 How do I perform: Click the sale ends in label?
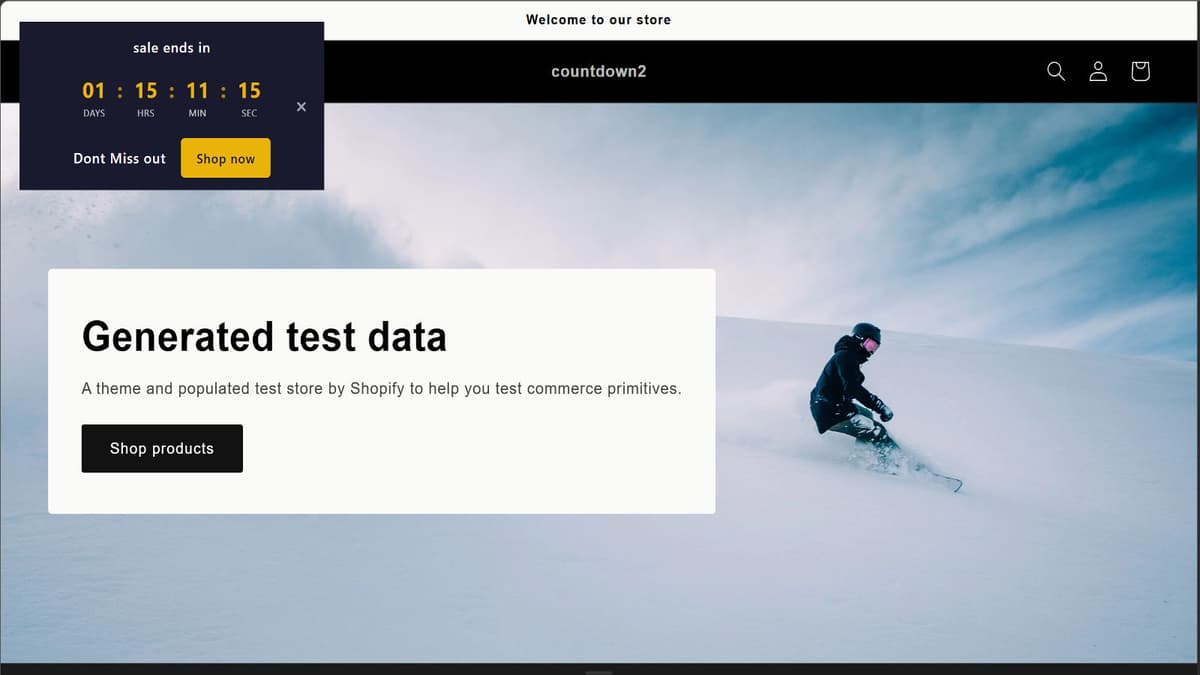(x=171, y=47)
